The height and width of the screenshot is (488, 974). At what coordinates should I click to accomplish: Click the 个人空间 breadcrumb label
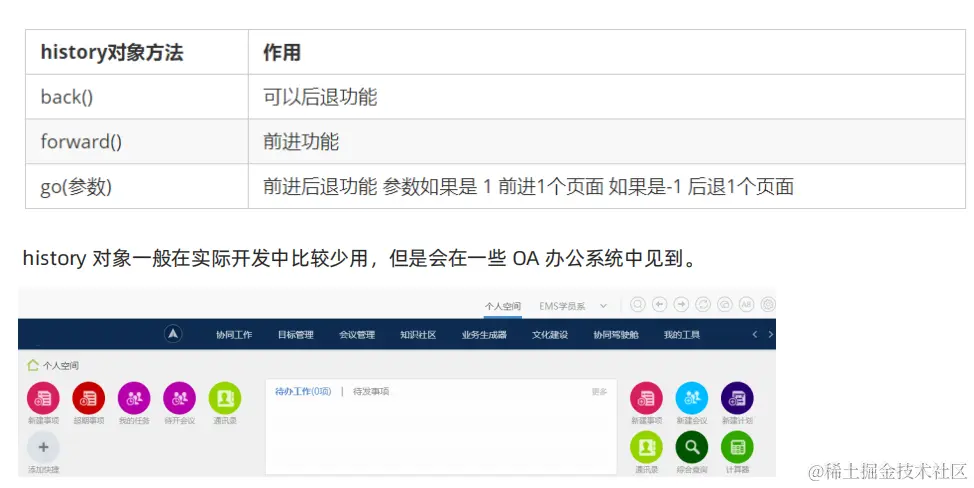[61, 366]
